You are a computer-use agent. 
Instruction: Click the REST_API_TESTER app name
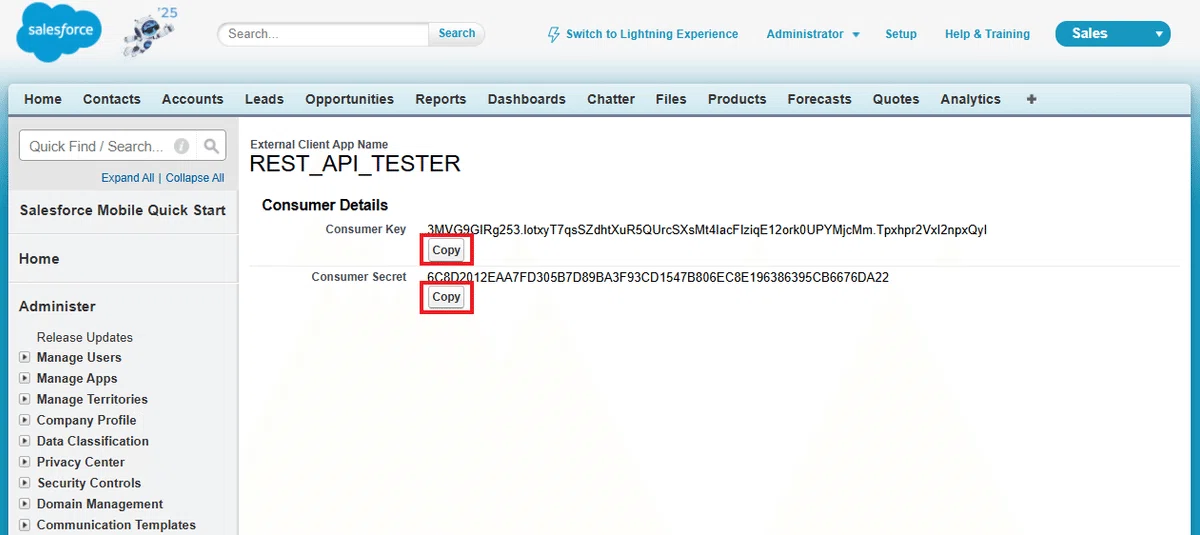[x=355, y=164]
